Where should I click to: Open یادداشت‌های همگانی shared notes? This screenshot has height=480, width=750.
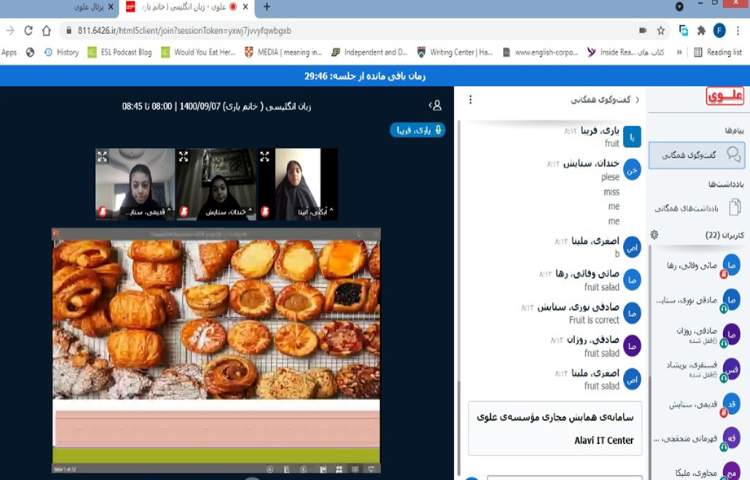click(x=696, y=208)
